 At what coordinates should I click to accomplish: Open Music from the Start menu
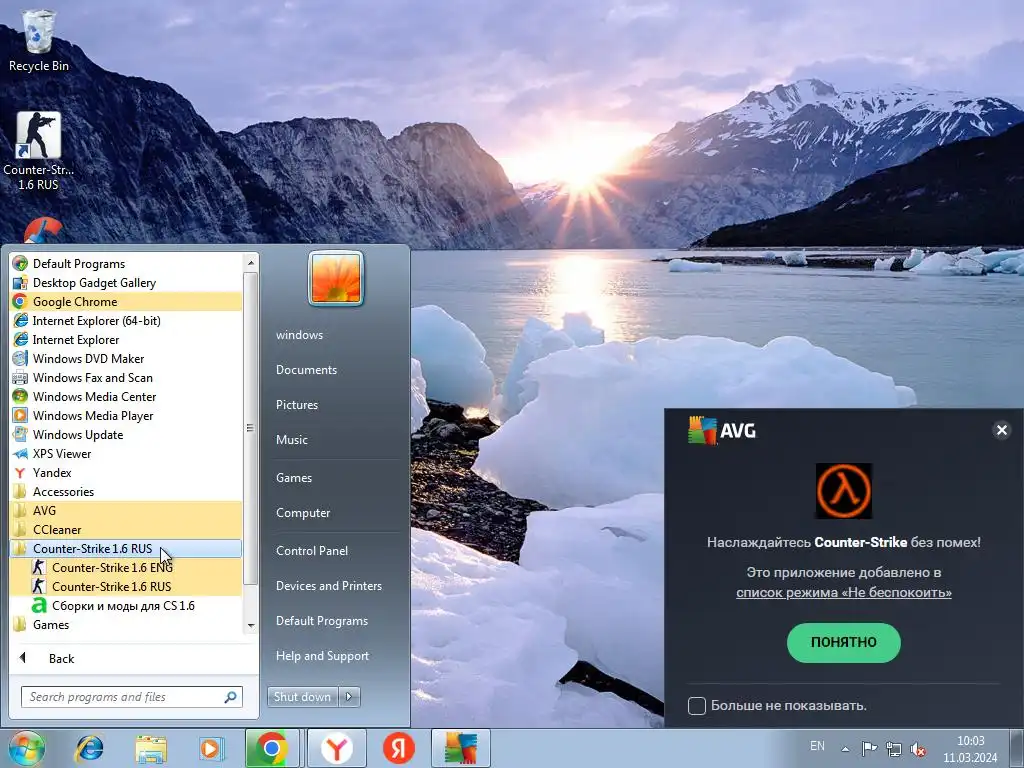pos(291,440)
